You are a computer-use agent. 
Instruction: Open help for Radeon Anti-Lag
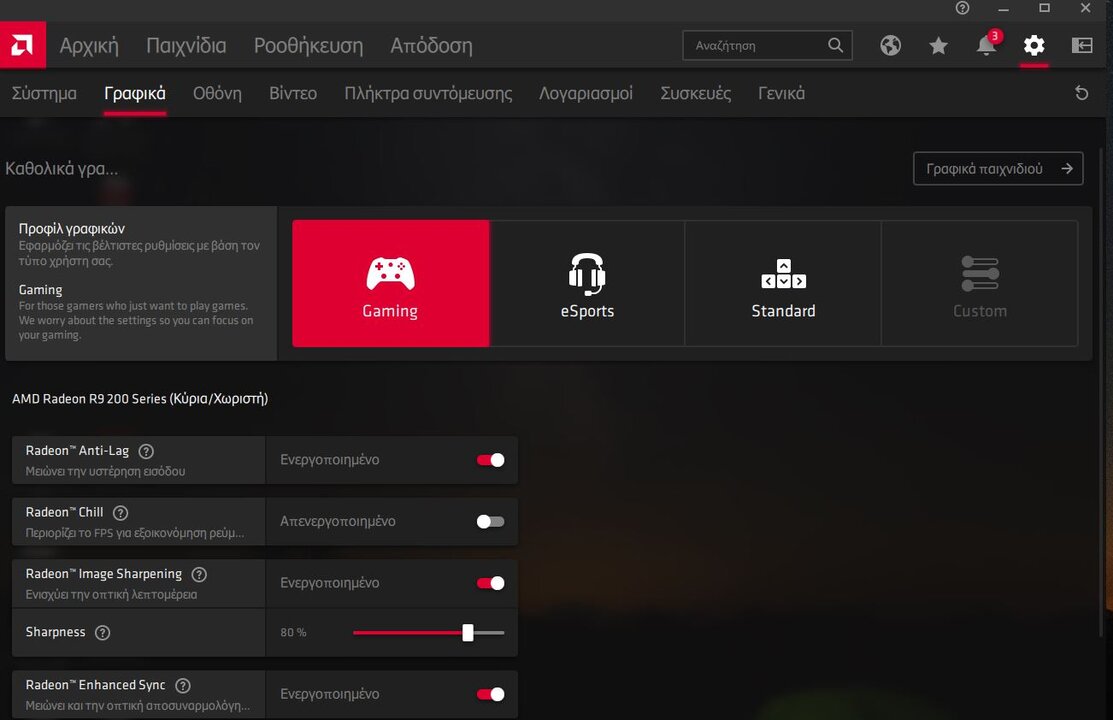pos(146,451)
